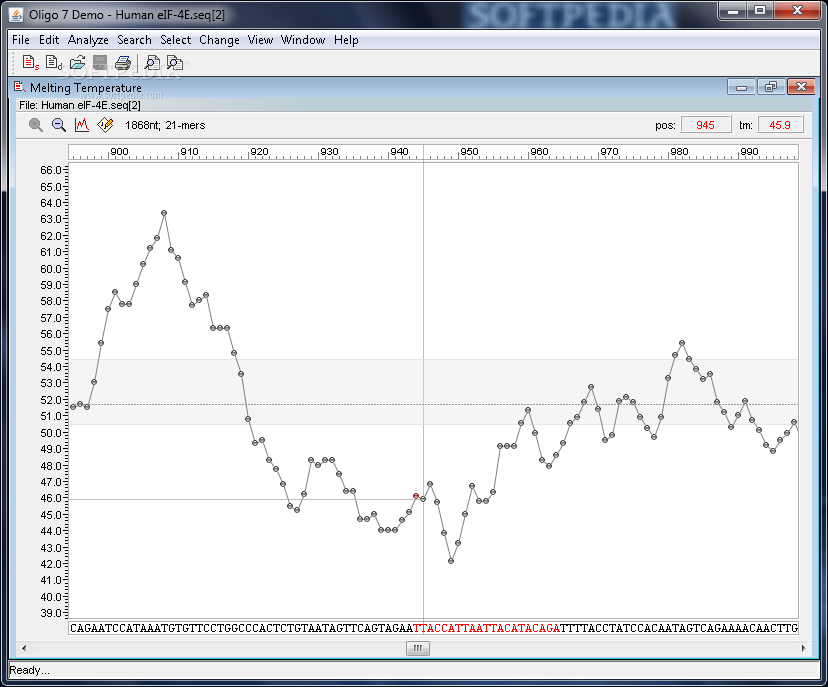Click the peak data point near 55.5 at position 980
The height and width of the screenshot is (687, 828).
(x=682, y=343)
